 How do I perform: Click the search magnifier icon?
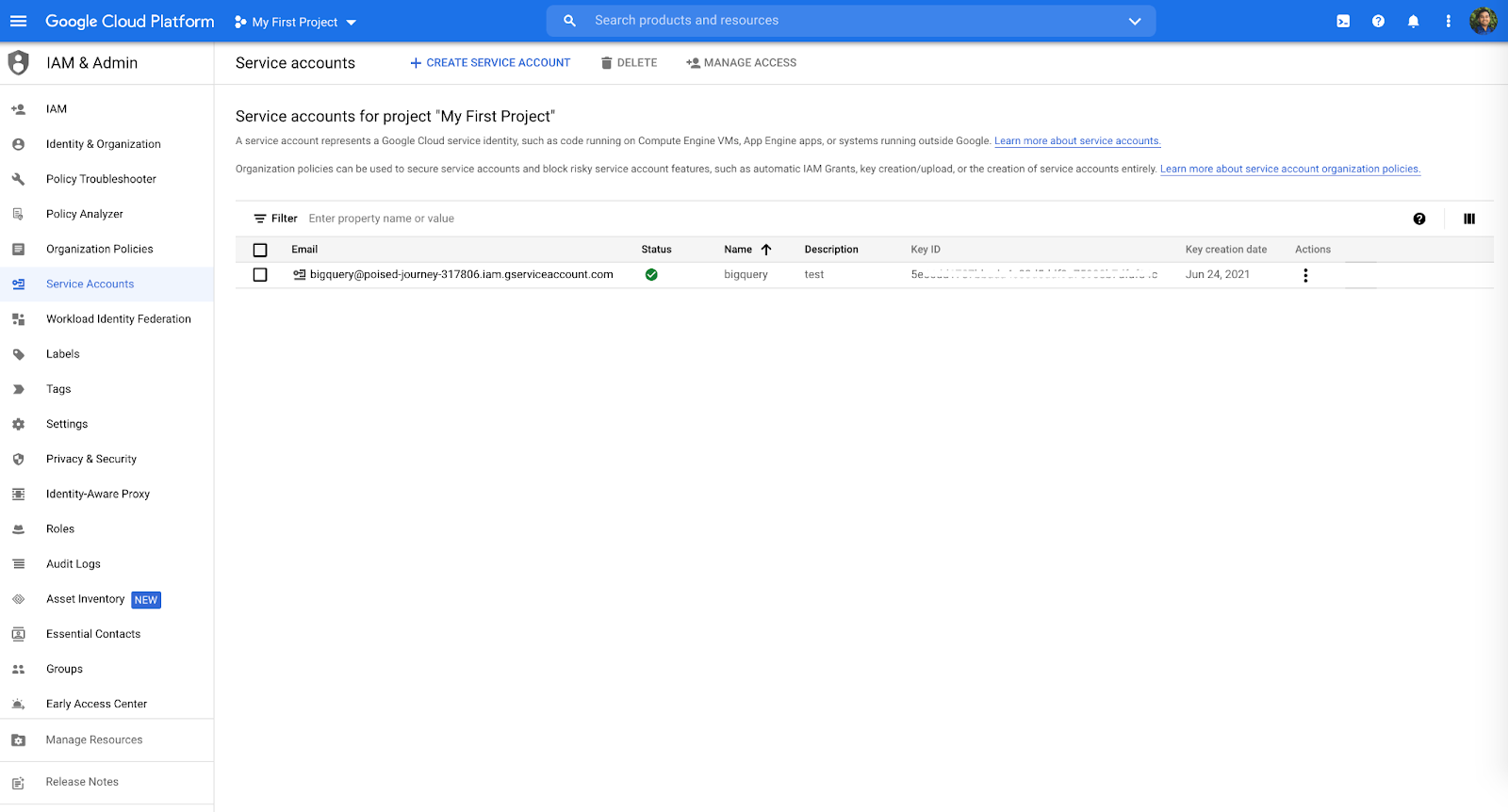click(x=569, y=21)
